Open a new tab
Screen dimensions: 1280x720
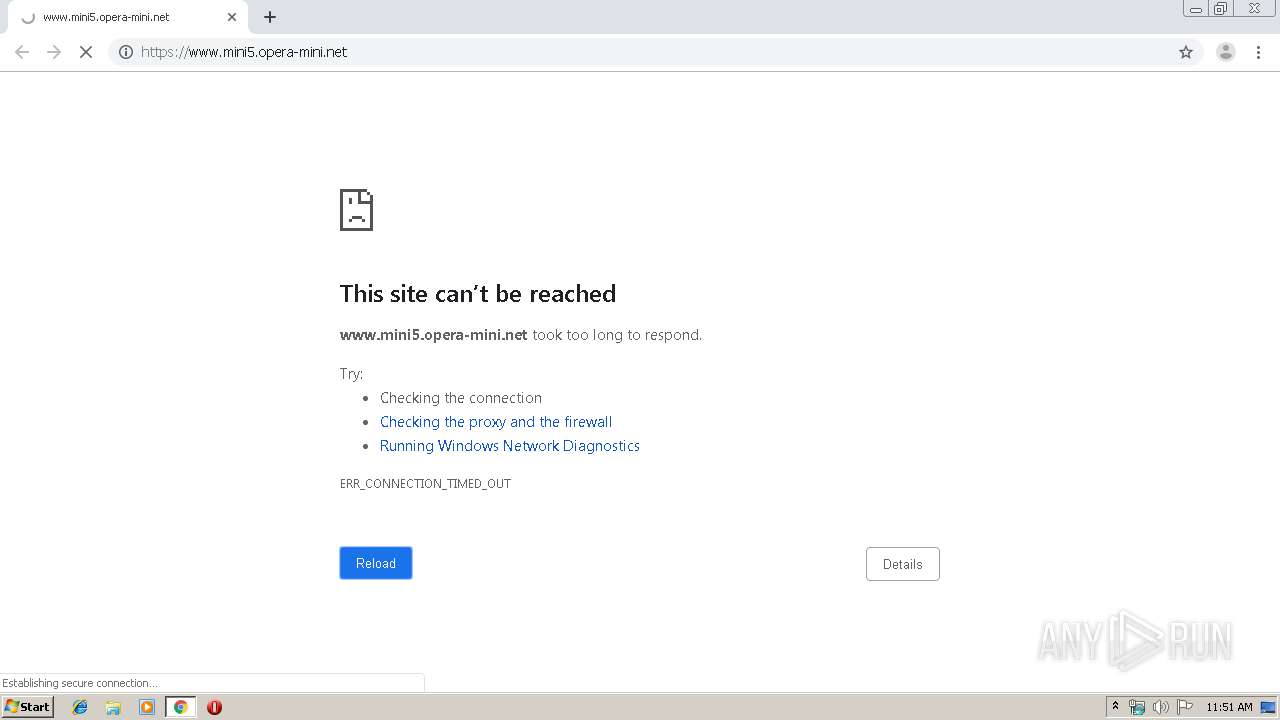pyautogui.click(x=270, y=17)
